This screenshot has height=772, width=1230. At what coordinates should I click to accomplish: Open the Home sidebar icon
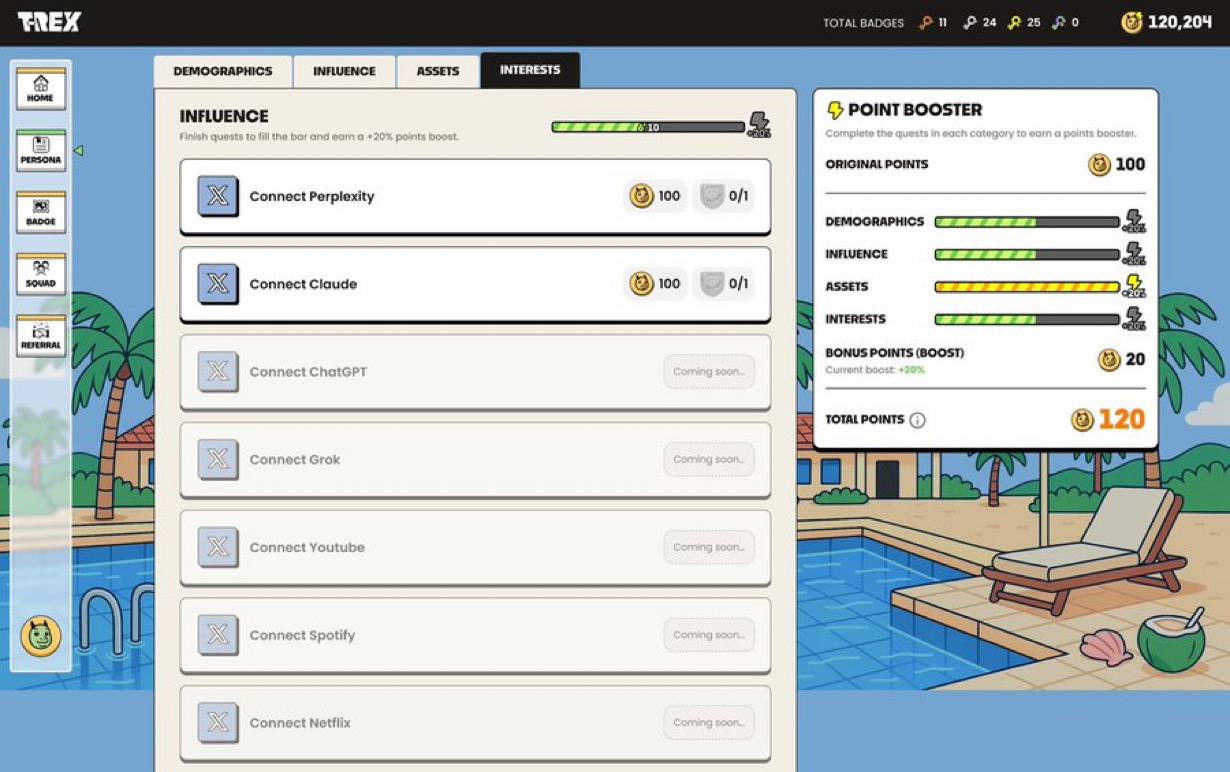(x=41, y=89)
